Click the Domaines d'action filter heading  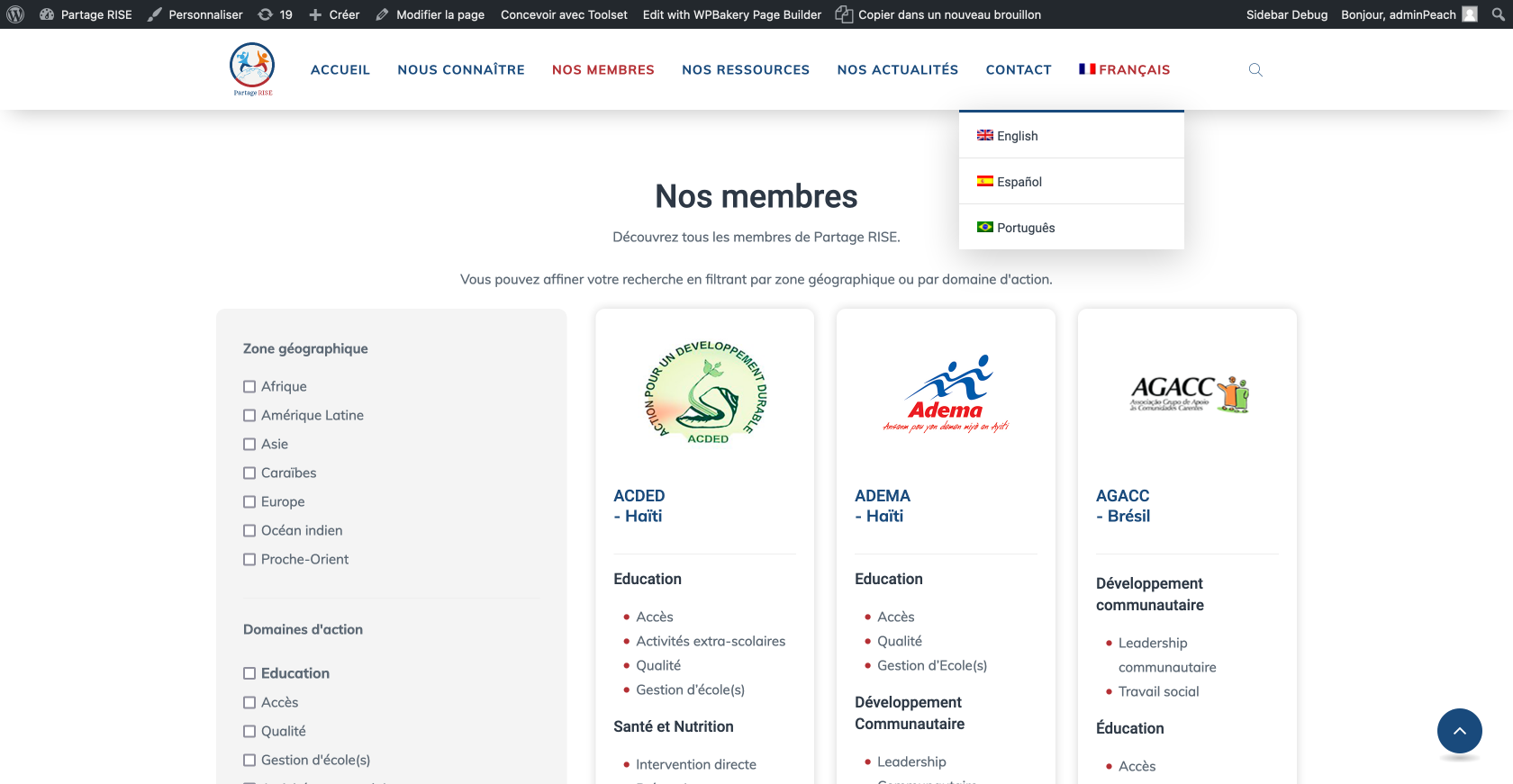303,629
